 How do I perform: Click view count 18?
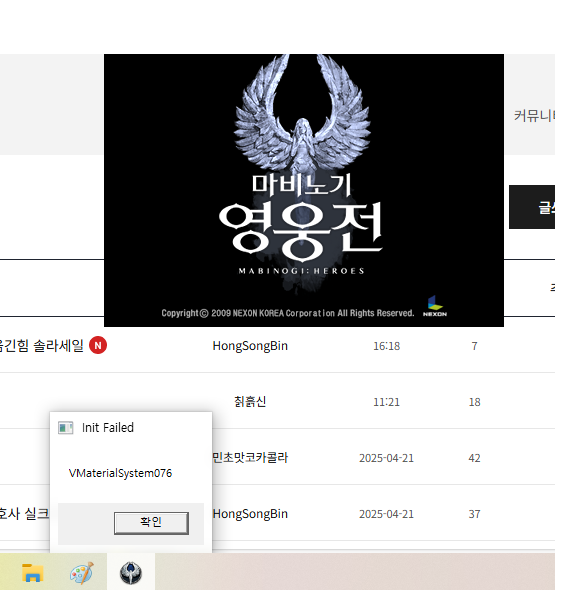point(474,402)
